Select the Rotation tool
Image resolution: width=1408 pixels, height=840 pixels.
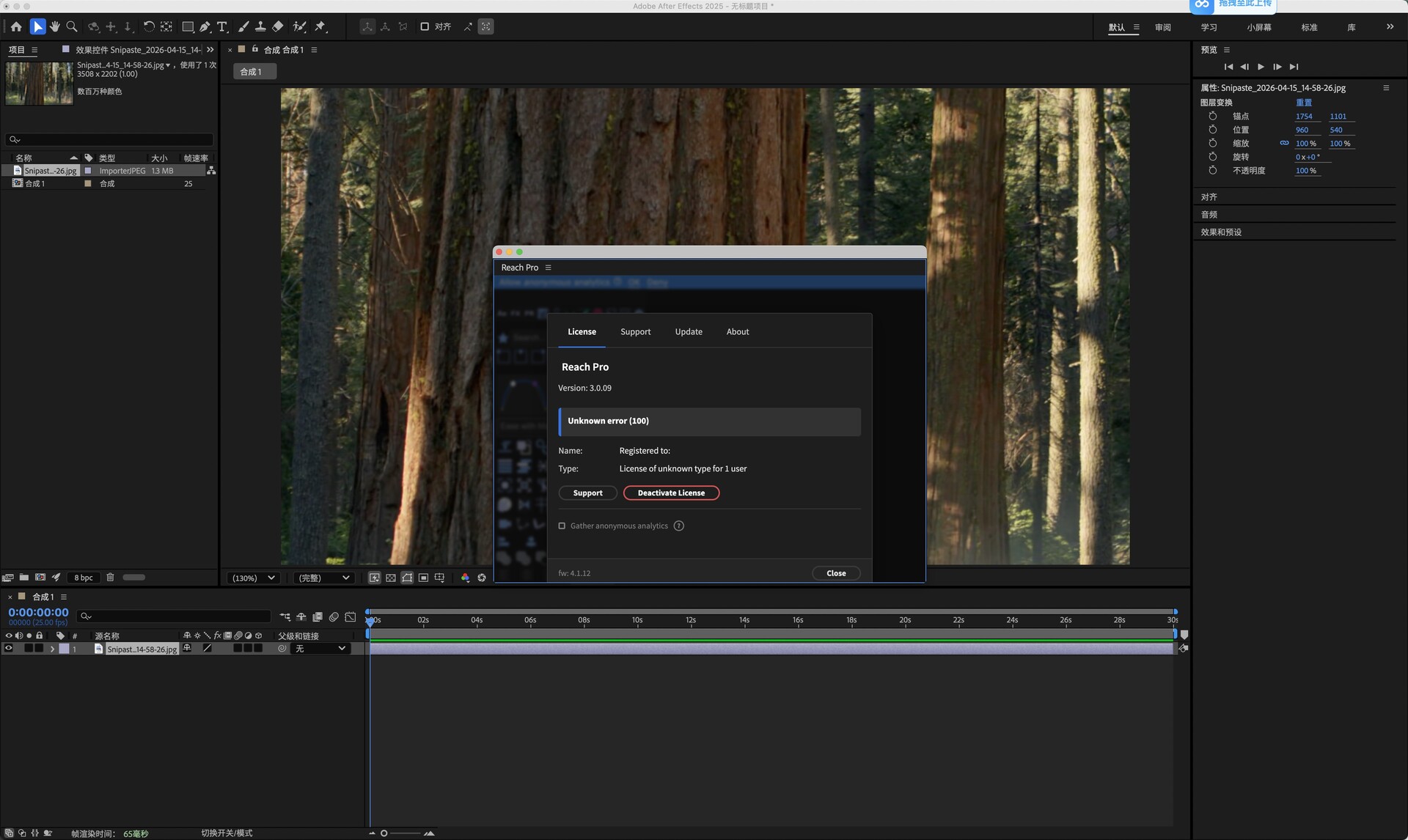coord(149,26)
